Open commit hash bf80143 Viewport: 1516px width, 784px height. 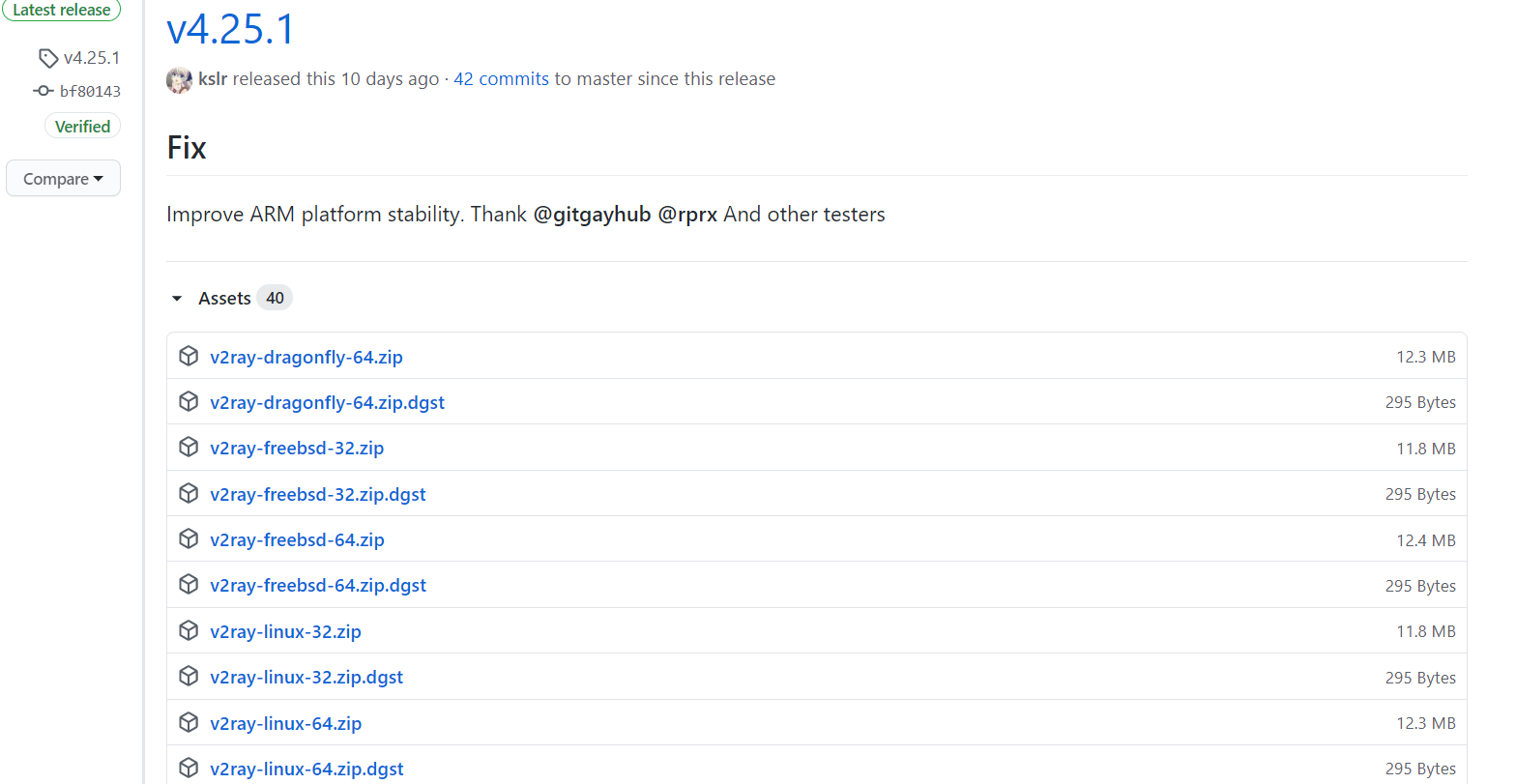pyautogui.click(x=90, y=91)
